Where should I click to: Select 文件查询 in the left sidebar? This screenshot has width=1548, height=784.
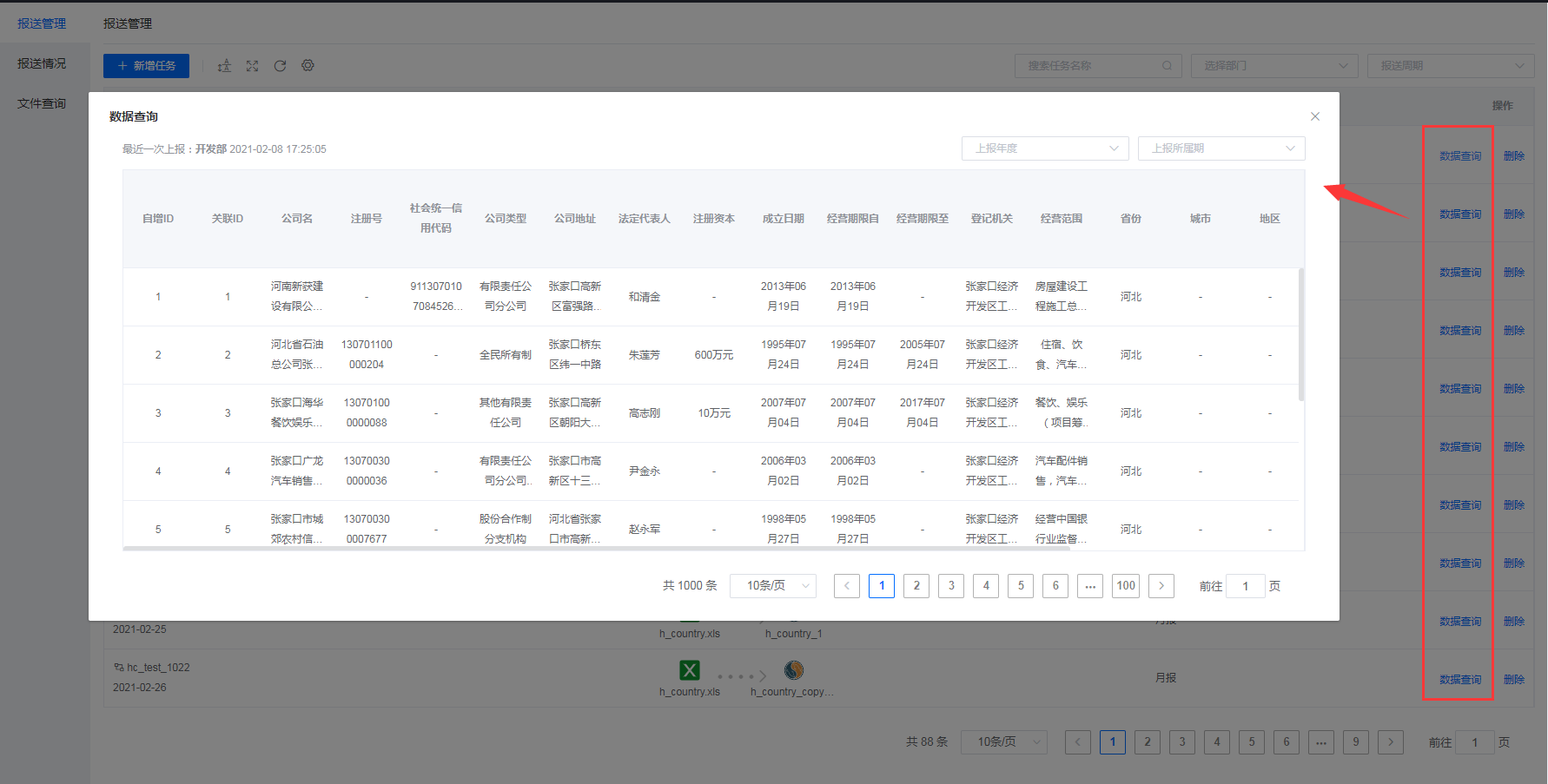[x=42, y=103]
